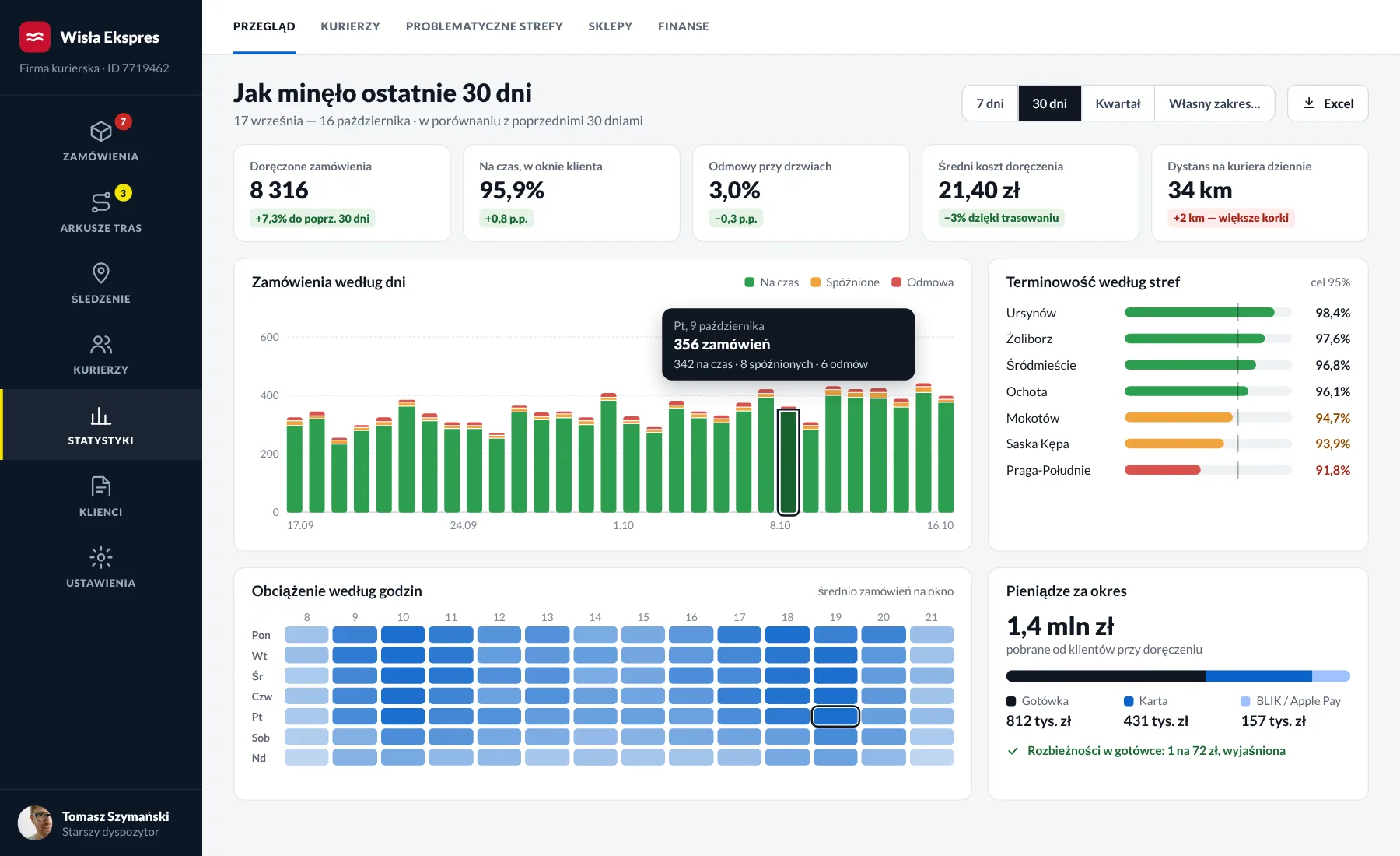Toggle the Na czas legend series

pyautogui.click(x=772, y=282)
